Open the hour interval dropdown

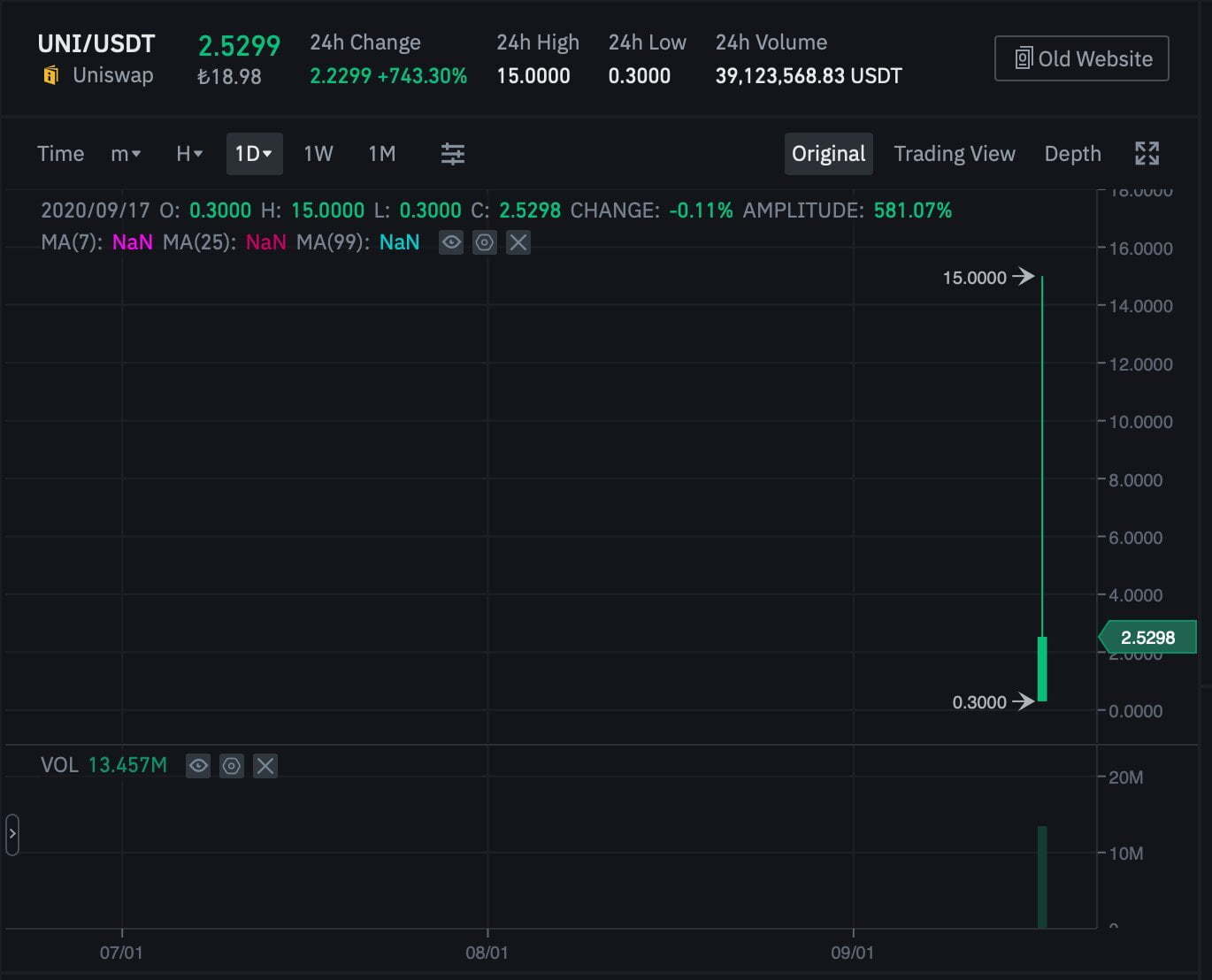[189, 154]
